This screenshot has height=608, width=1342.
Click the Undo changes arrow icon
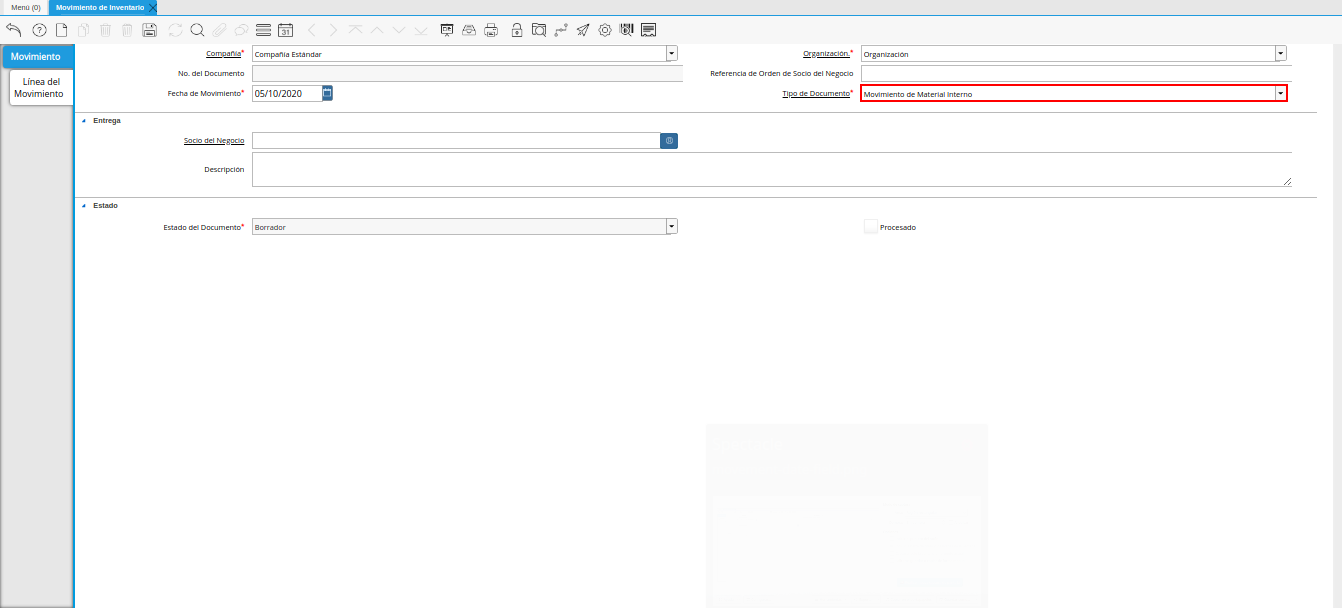(x=14, y=30)
